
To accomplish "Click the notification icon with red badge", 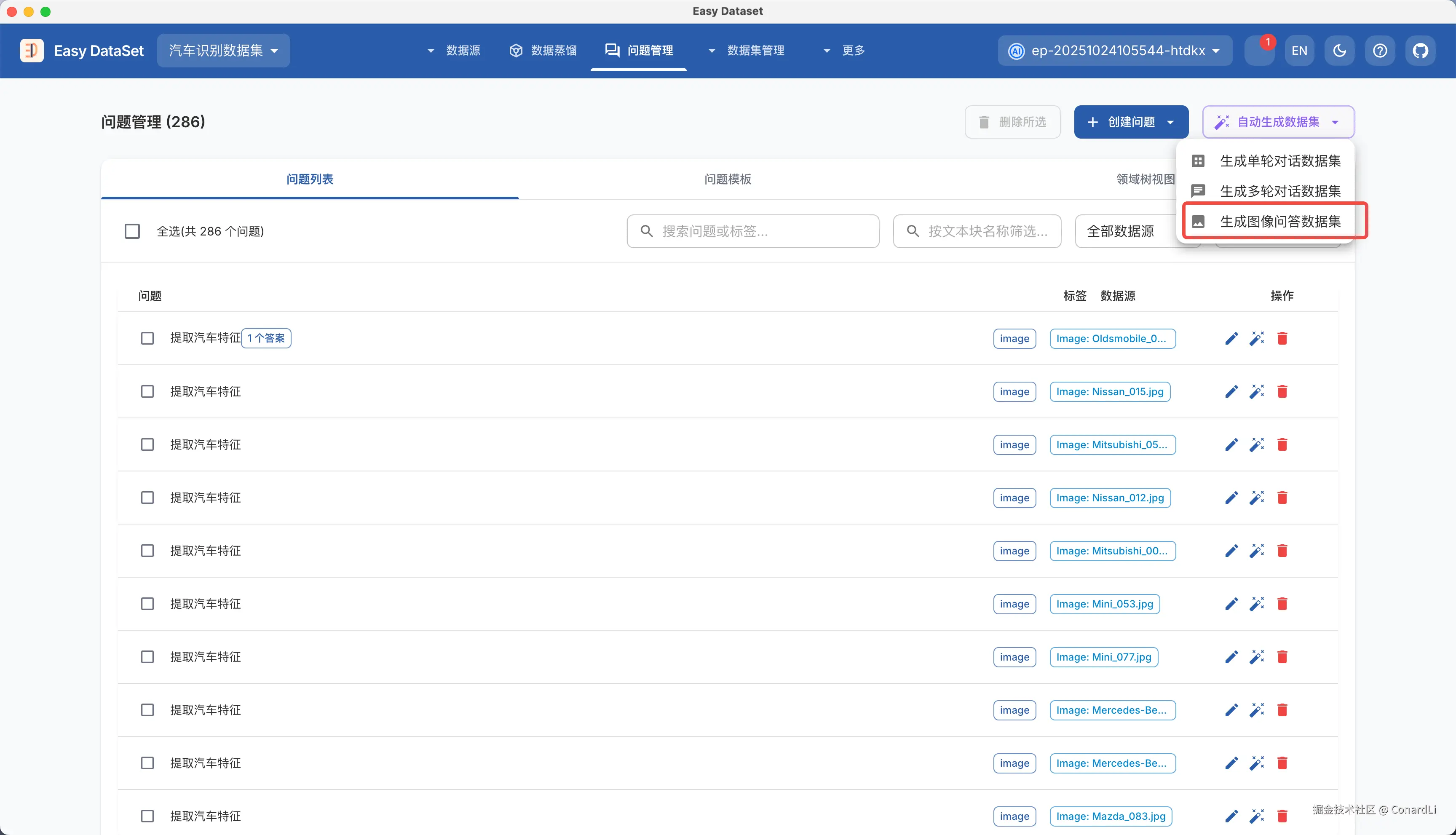I will [x=1259, y=51].
